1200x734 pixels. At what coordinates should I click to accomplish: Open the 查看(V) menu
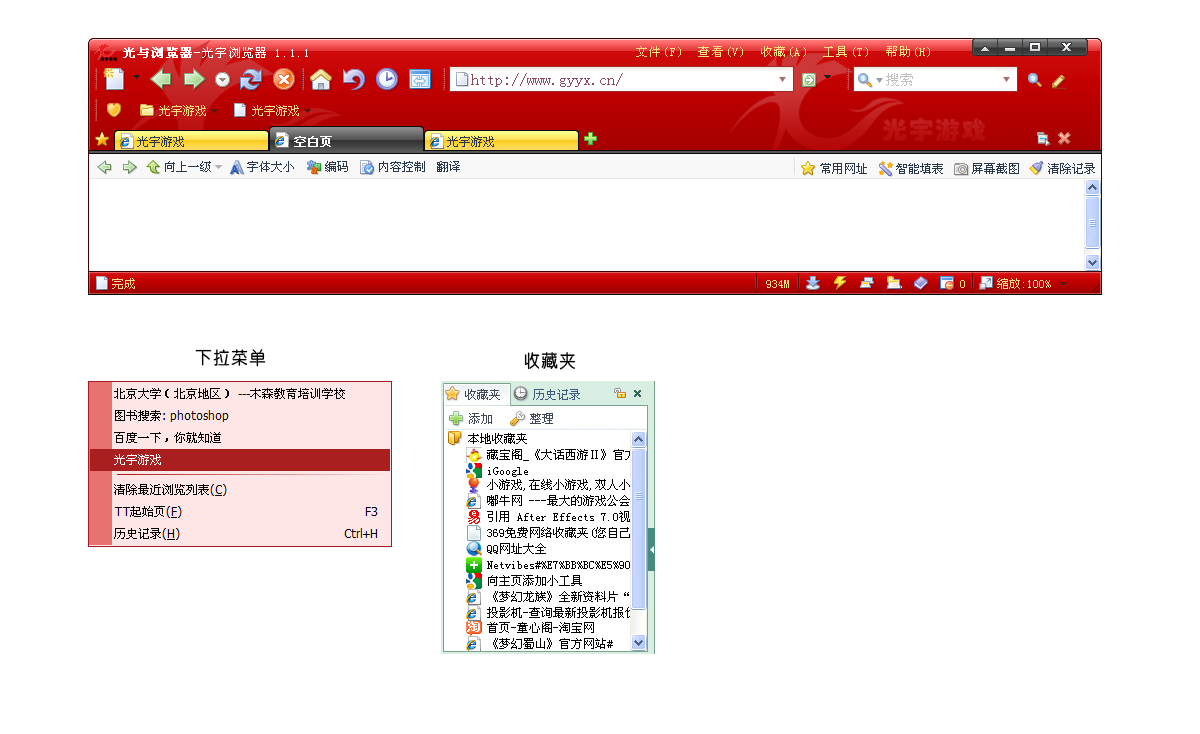coord(721,52)
